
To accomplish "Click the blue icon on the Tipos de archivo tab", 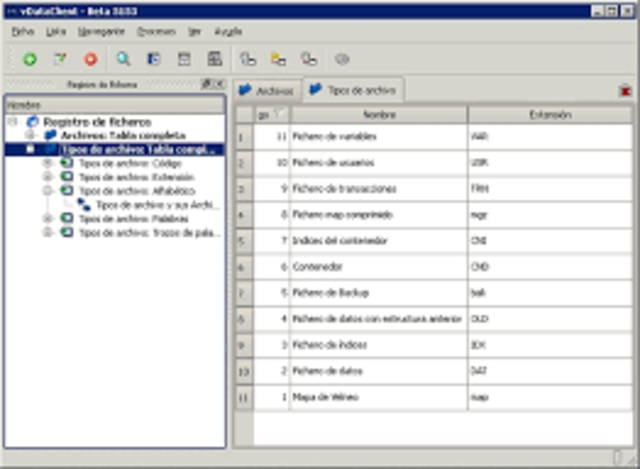I will point(316,89).
